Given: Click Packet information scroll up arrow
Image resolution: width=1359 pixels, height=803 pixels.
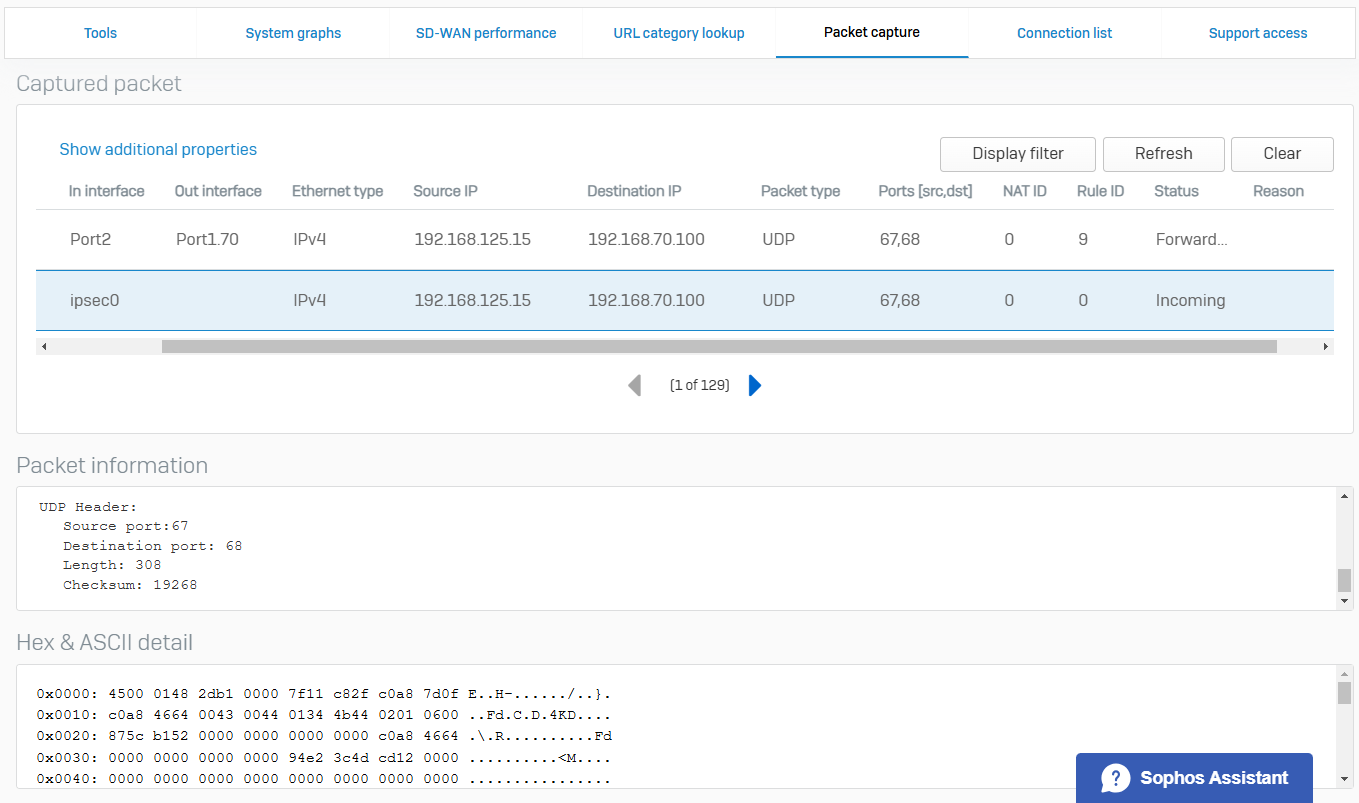Looking at the screenshot, I should click(x=1344, y=496).
